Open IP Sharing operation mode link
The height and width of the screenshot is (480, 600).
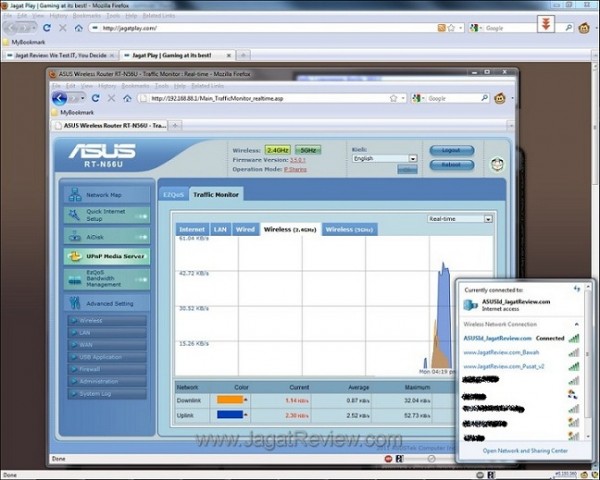pyautogui.click(x=295, y=169)
